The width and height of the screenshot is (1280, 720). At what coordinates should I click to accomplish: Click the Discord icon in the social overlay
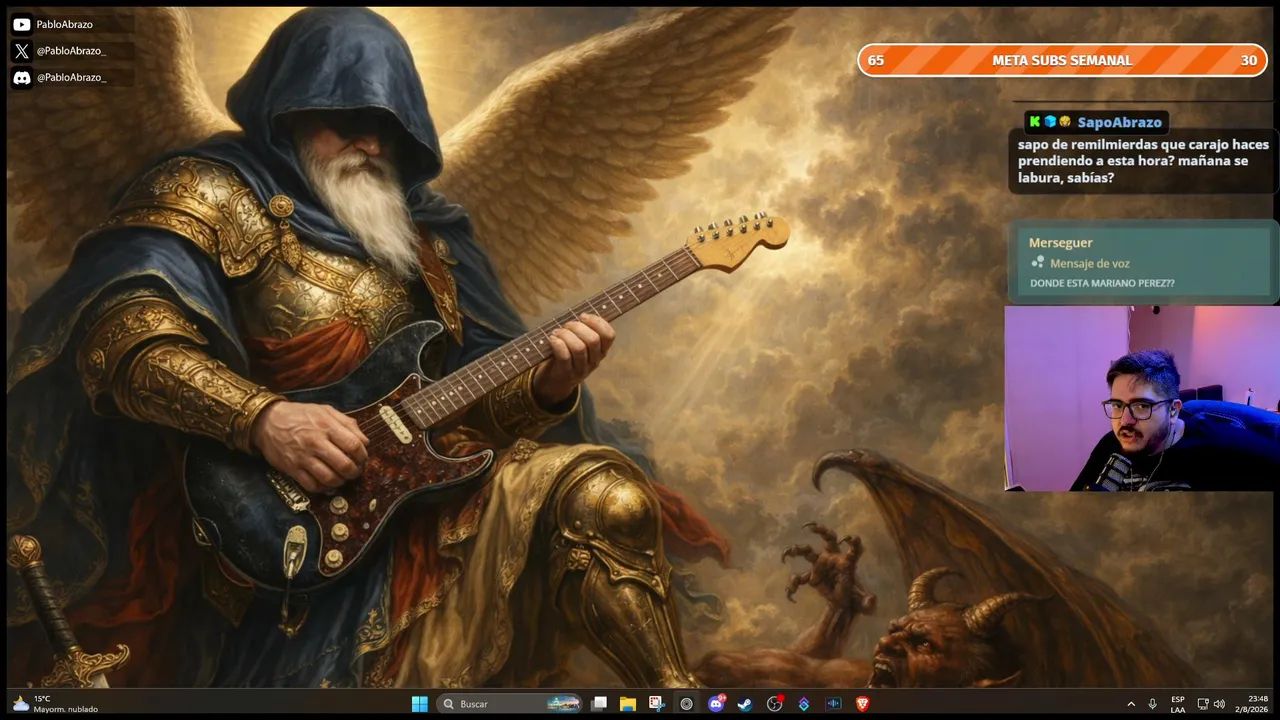22,77
